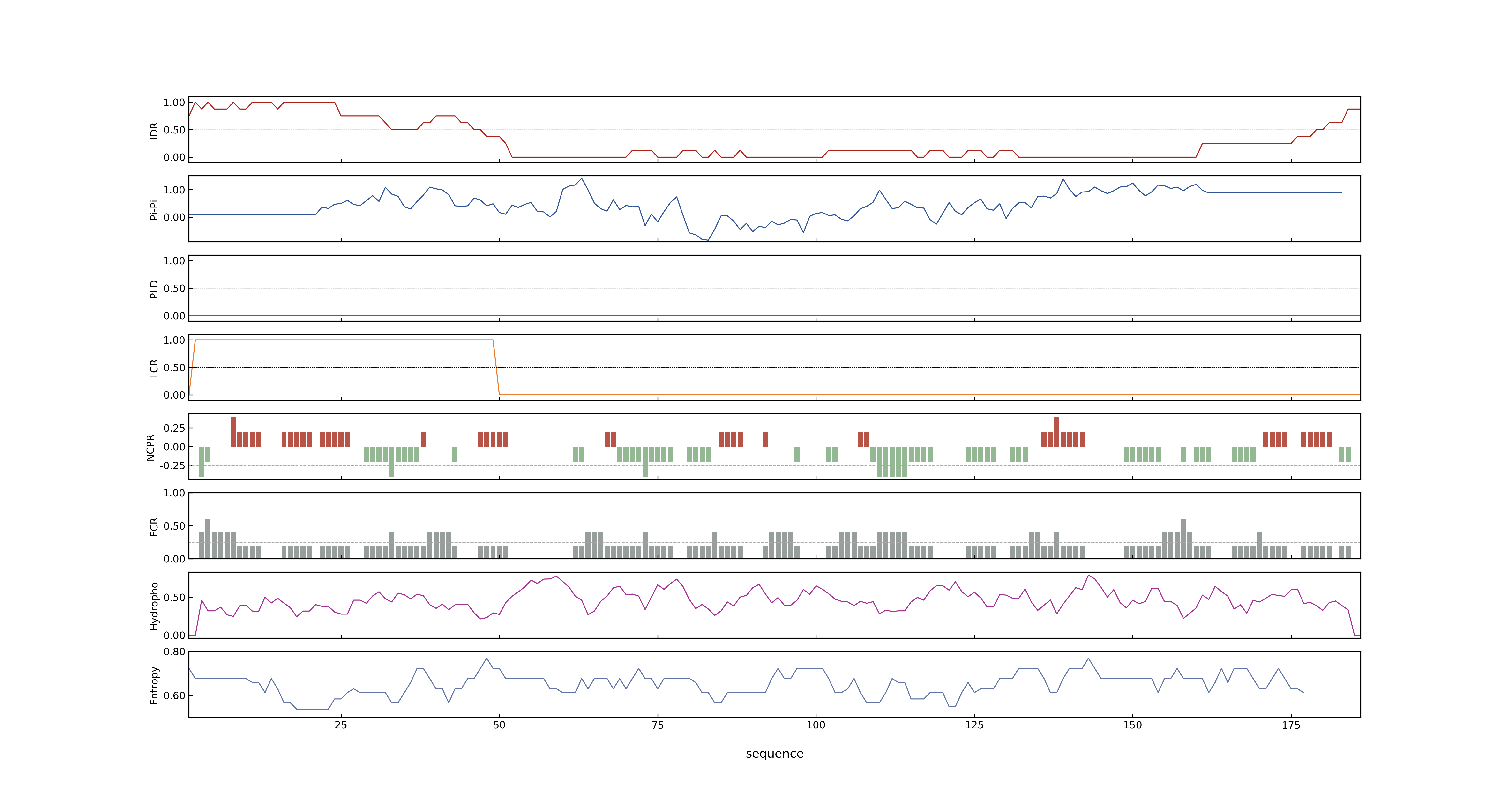Click the 0.00 tick on Hydropho axis

point(174,635)
